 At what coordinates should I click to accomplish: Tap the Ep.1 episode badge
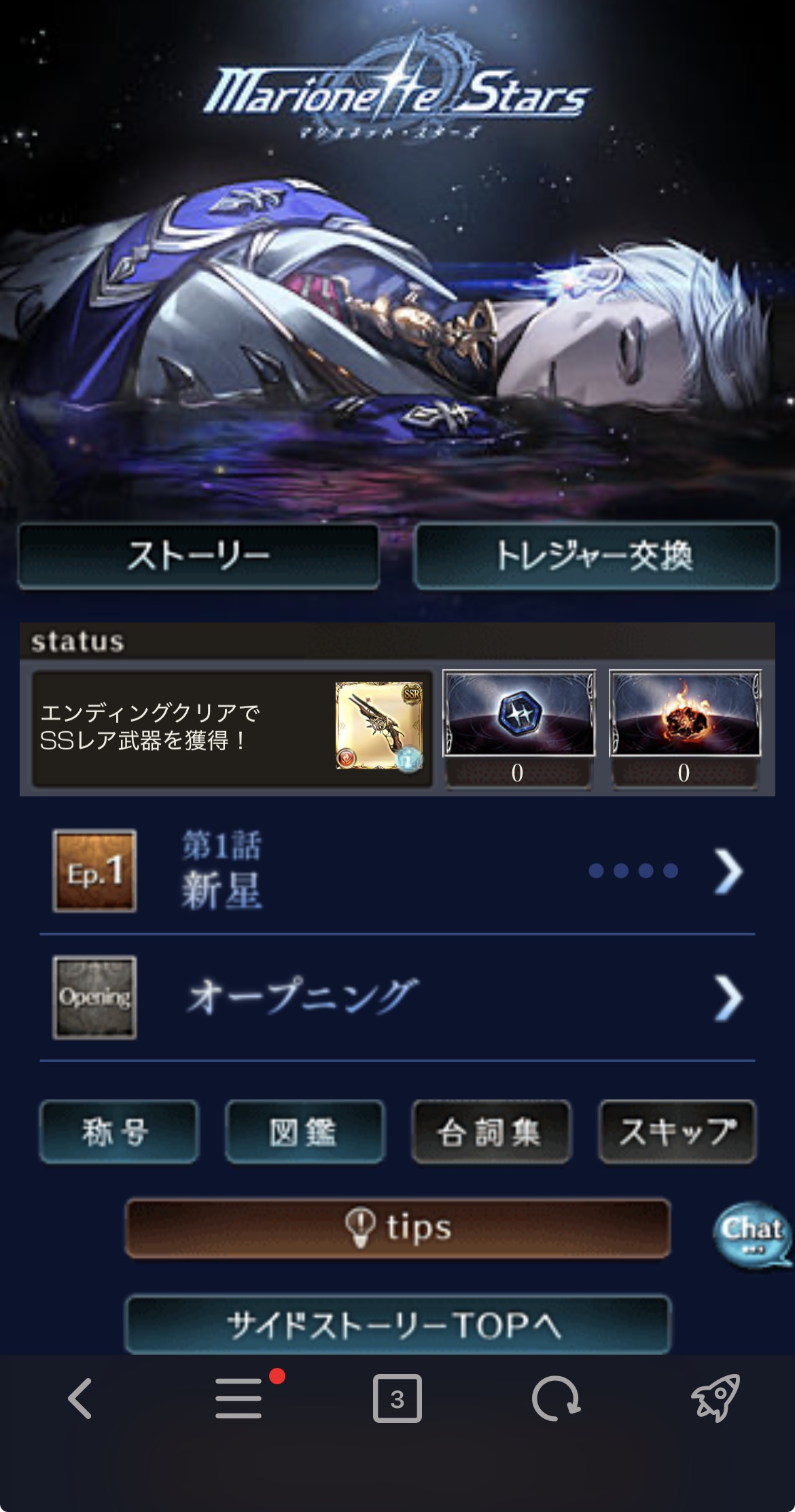(x=94, y=871)
